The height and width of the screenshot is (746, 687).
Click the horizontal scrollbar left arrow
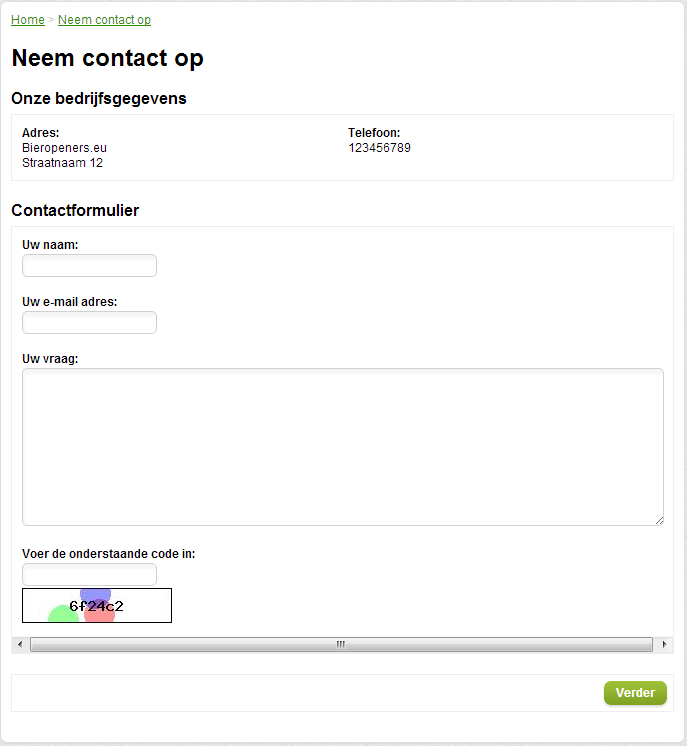pyautogui.click(x=18, y=645)
